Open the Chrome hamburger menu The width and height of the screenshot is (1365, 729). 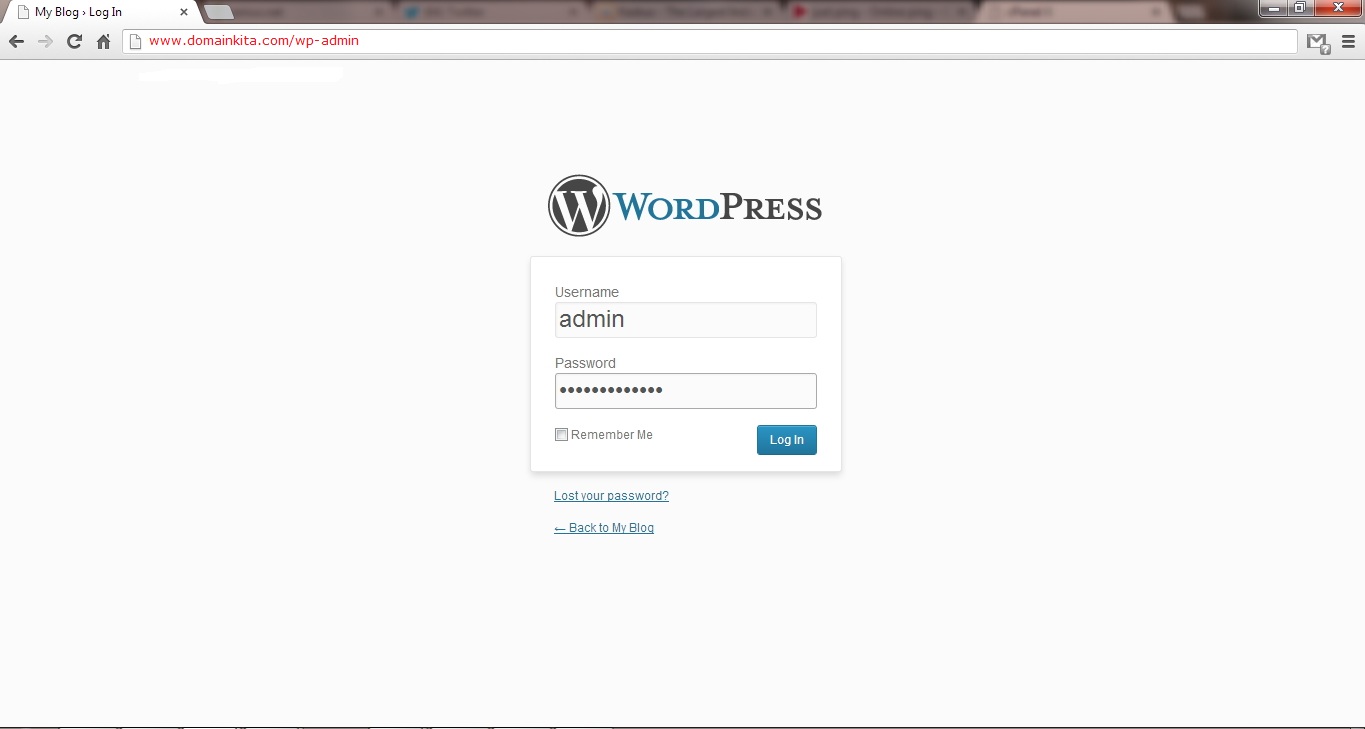pos(1348,42)
